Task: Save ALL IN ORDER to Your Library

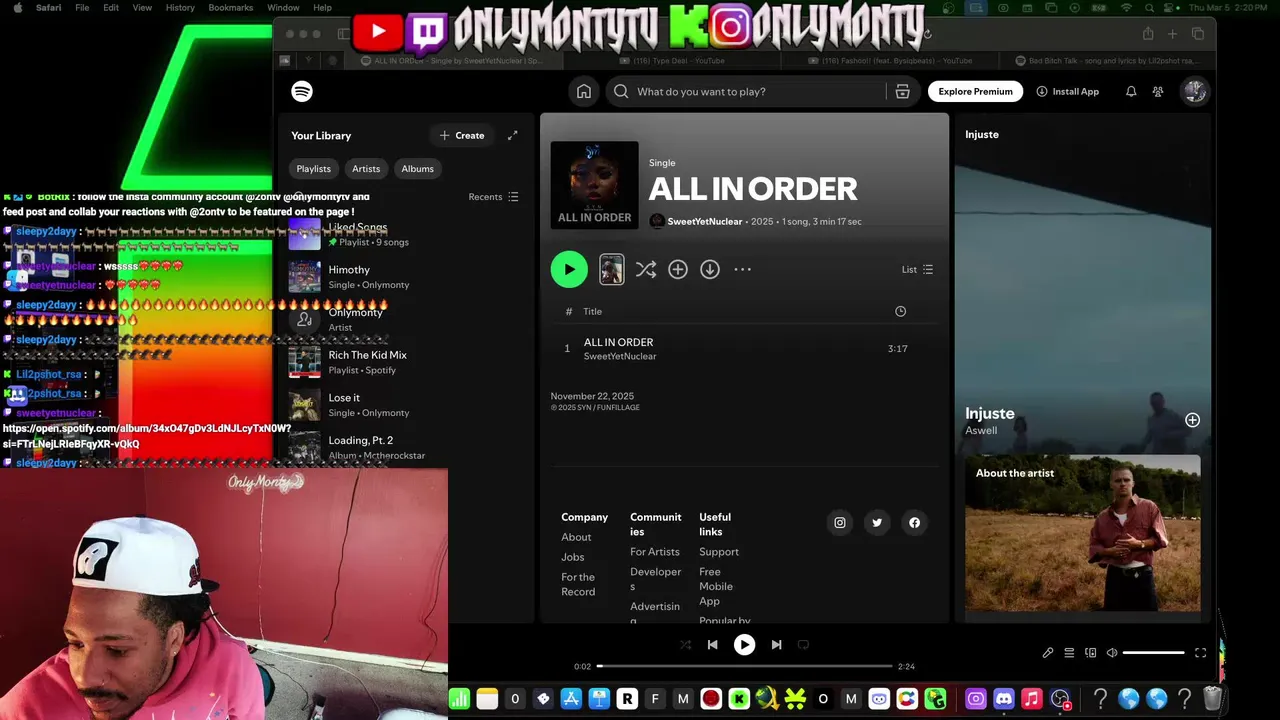Action: (678, 269)
